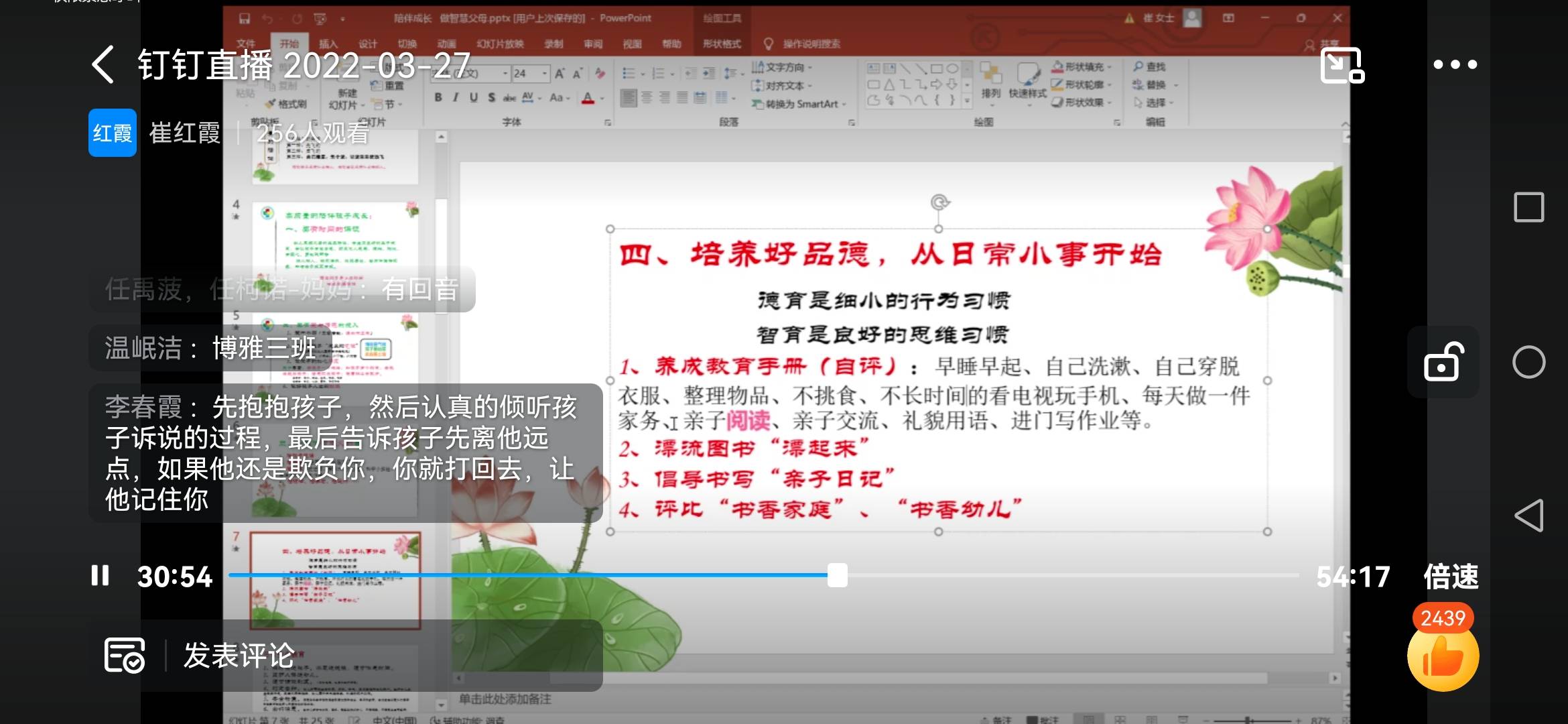
Task: Apply strikethrough to the text
Action: 508,97
